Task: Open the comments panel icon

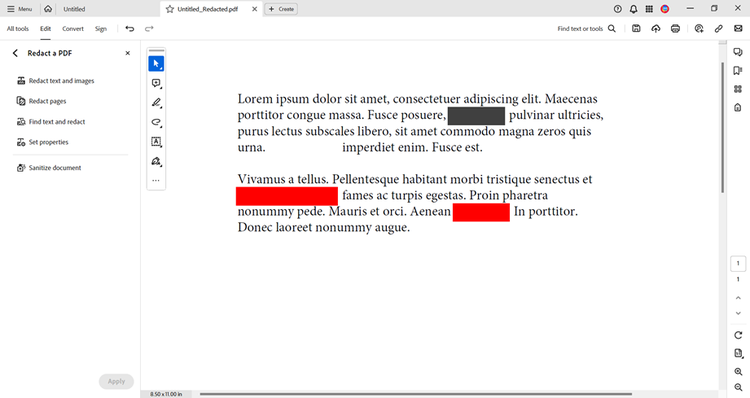Action: click(x=738, y=52)
